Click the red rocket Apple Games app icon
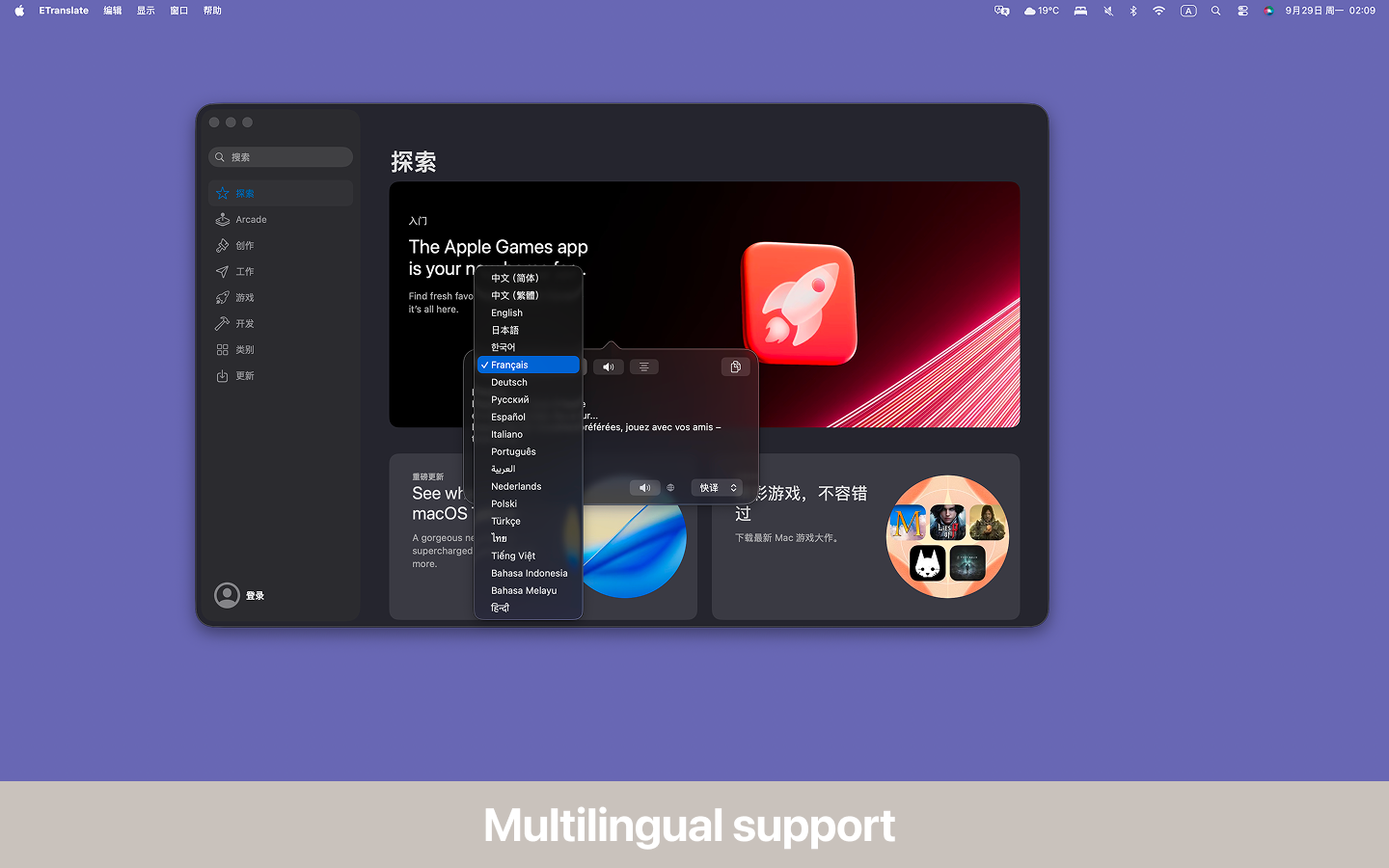This screenshot has height=868, width=1389. tap(799, 304)
